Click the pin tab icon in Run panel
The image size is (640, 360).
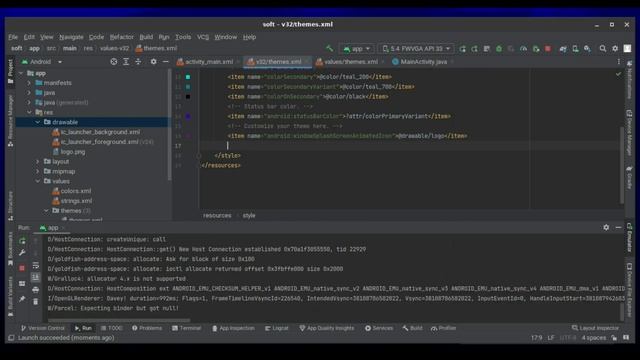pyautogui.click(x=22, y=299)
